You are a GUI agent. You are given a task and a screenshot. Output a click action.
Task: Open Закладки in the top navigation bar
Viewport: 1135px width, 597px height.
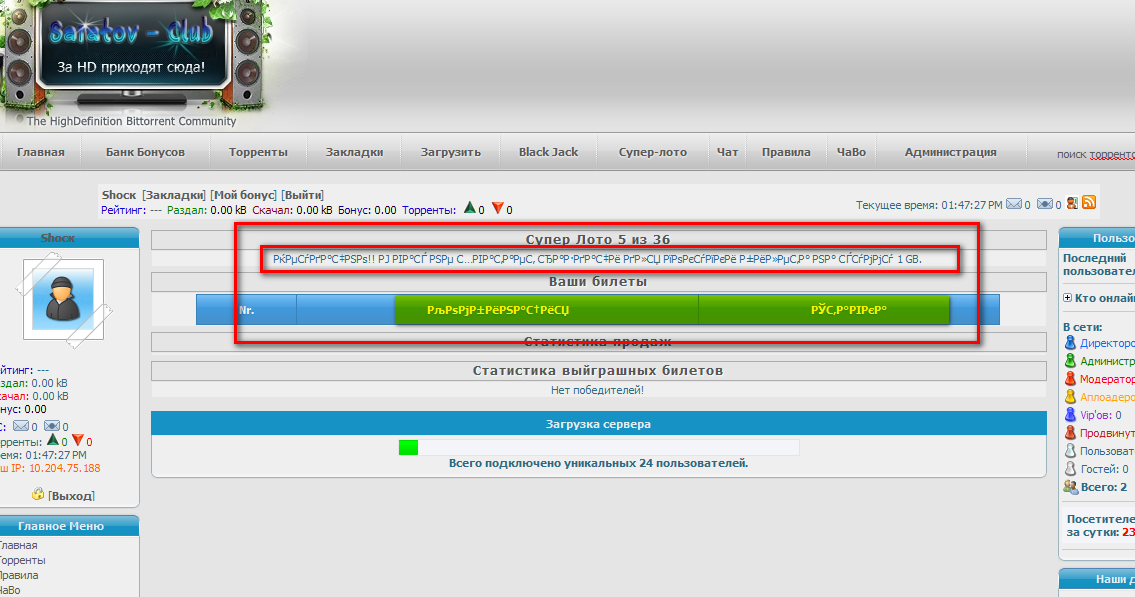coord(354,152)
